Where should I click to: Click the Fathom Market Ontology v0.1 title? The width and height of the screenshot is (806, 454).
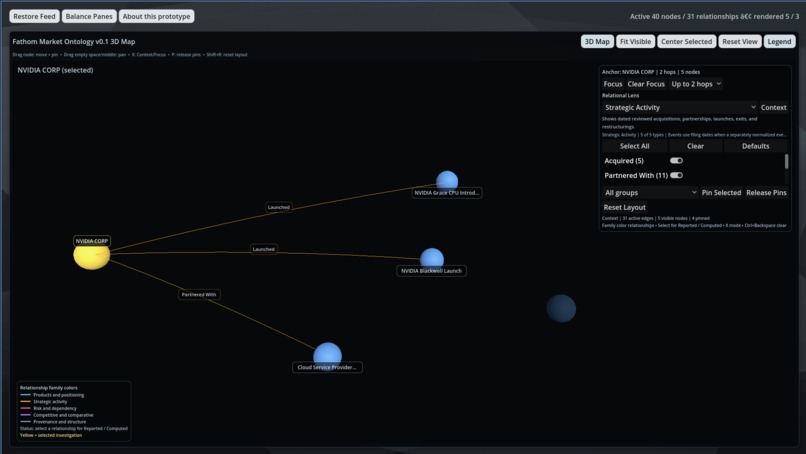[74, 42]
